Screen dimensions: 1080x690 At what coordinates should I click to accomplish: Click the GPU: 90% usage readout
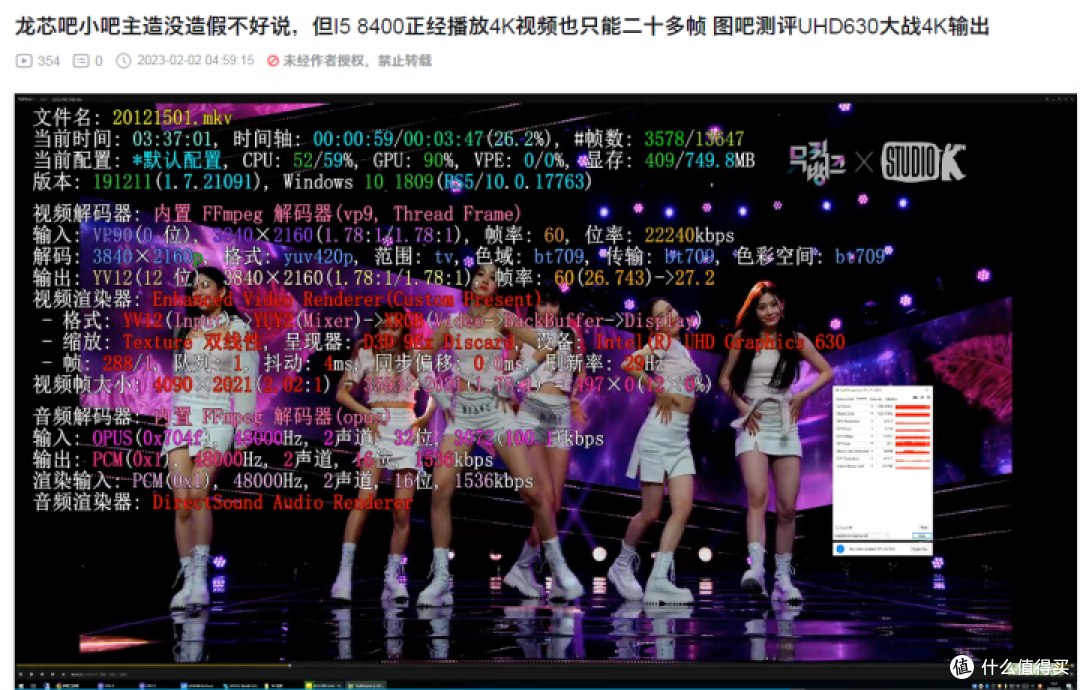point(413,160)
